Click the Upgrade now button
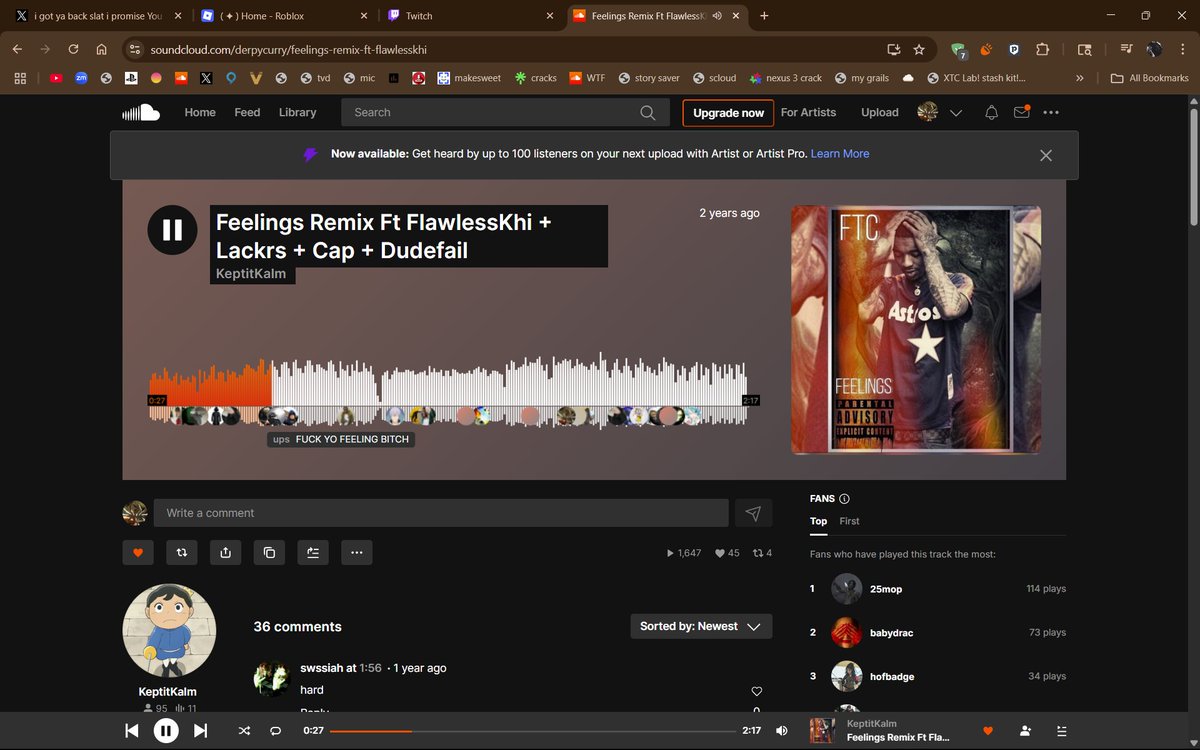The height and width of the screenshot is (750, 1200). (x=728, y=113)
